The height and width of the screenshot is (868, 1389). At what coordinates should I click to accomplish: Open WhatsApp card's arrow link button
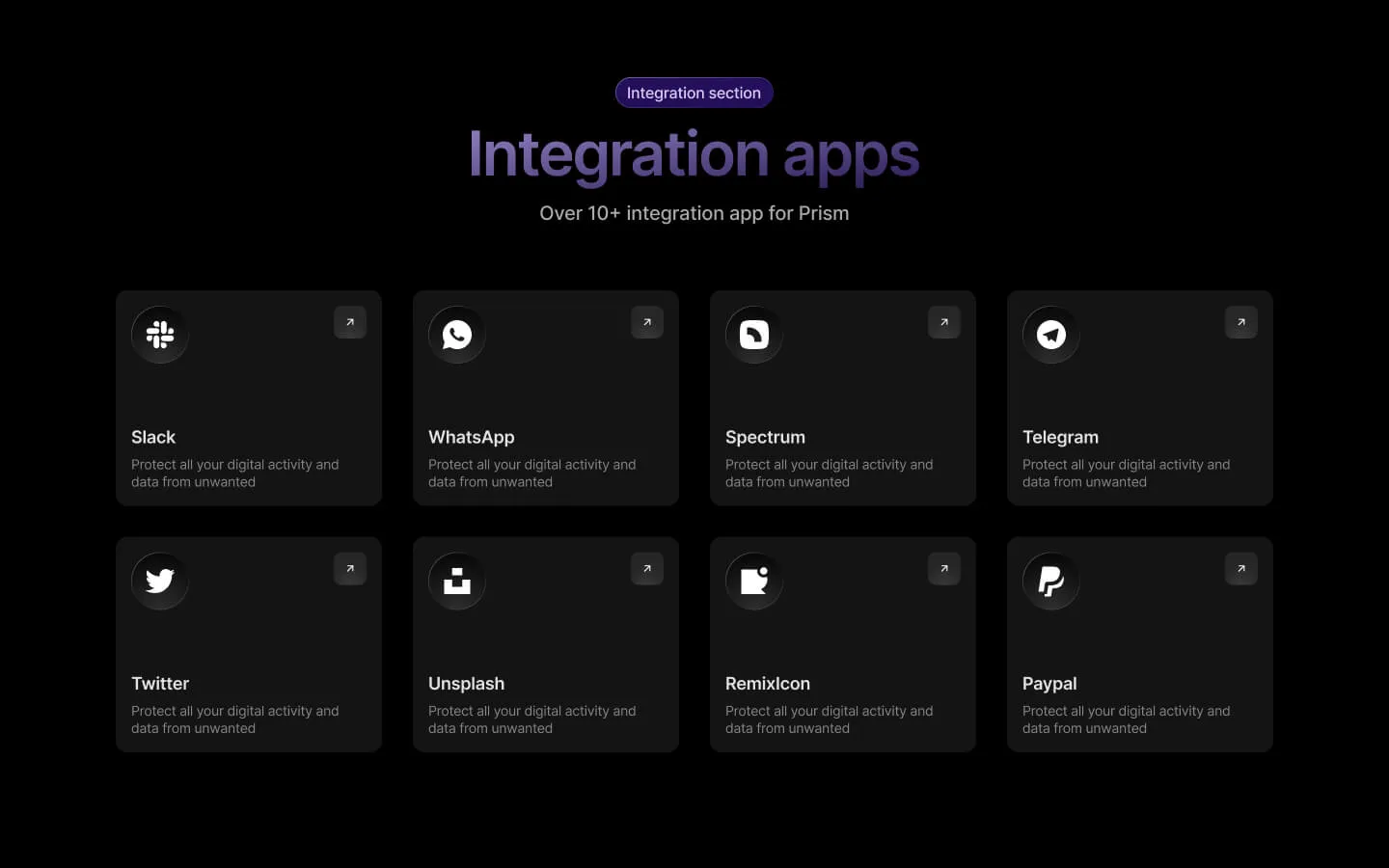647,322
